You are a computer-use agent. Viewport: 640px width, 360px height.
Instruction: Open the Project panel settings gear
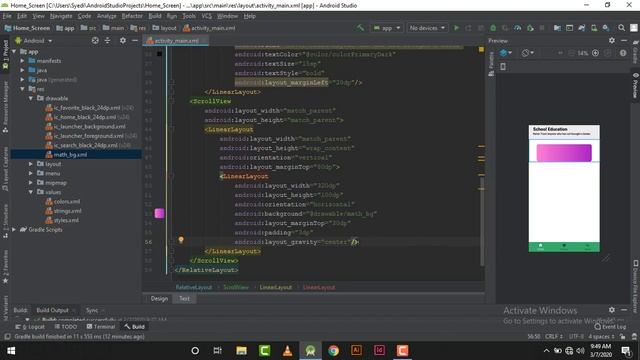click(122, 40)
